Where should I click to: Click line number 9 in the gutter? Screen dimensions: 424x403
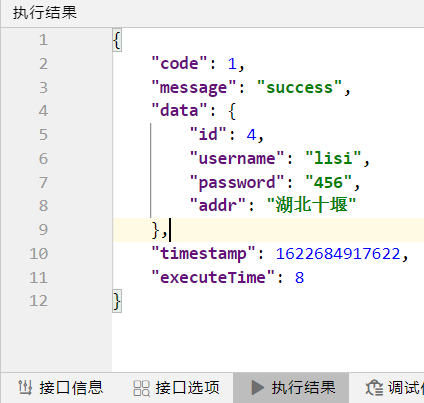[x=43, y=230]
